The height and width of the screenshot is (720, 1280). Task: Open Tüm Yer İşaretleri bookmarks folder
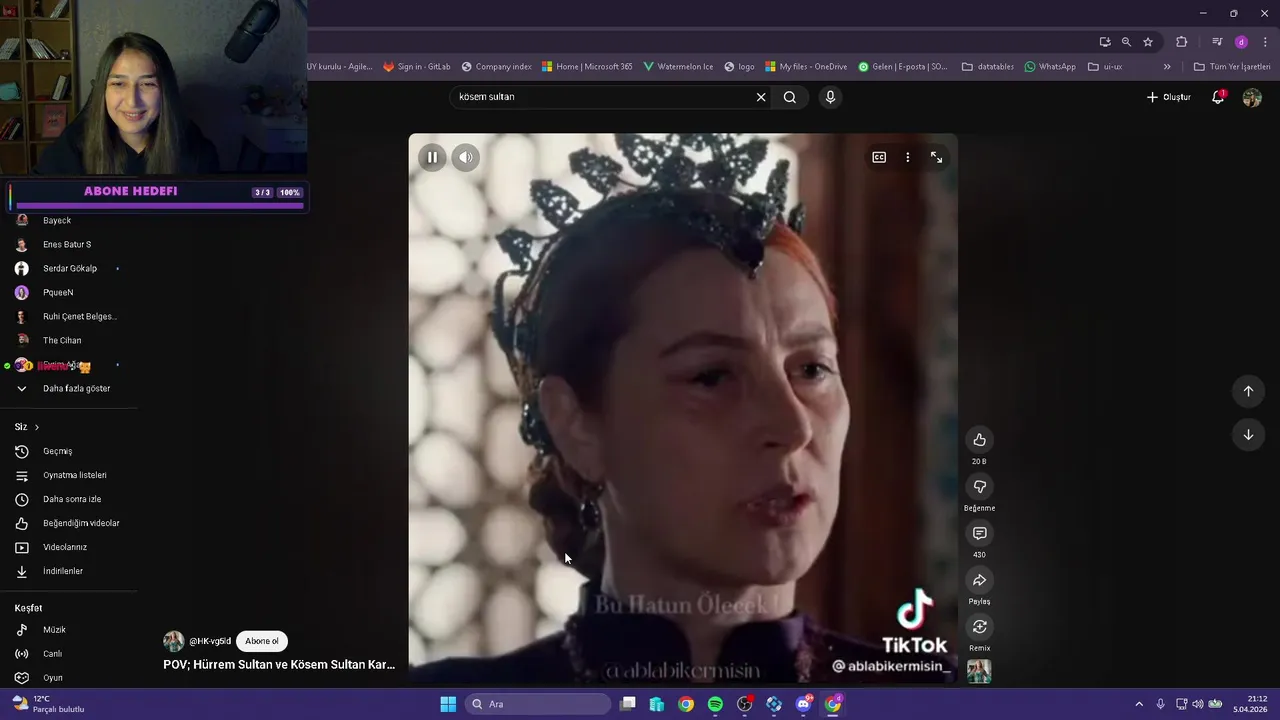(1232, 67)
